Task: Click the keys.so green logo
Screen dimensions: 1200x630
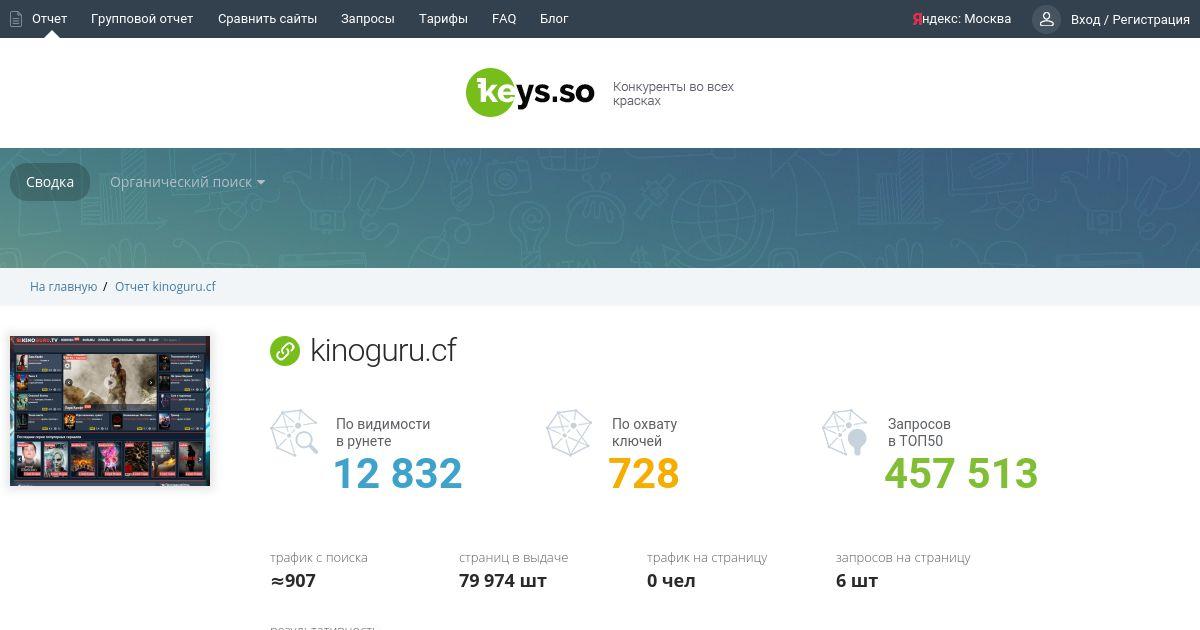Action: (530, 93)
